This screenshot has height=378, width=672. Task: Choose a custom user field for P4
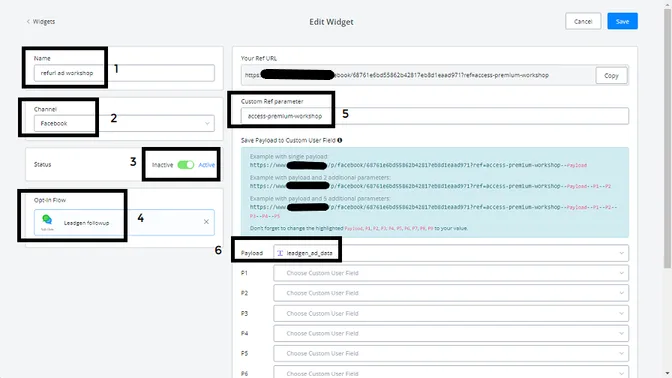451,333
